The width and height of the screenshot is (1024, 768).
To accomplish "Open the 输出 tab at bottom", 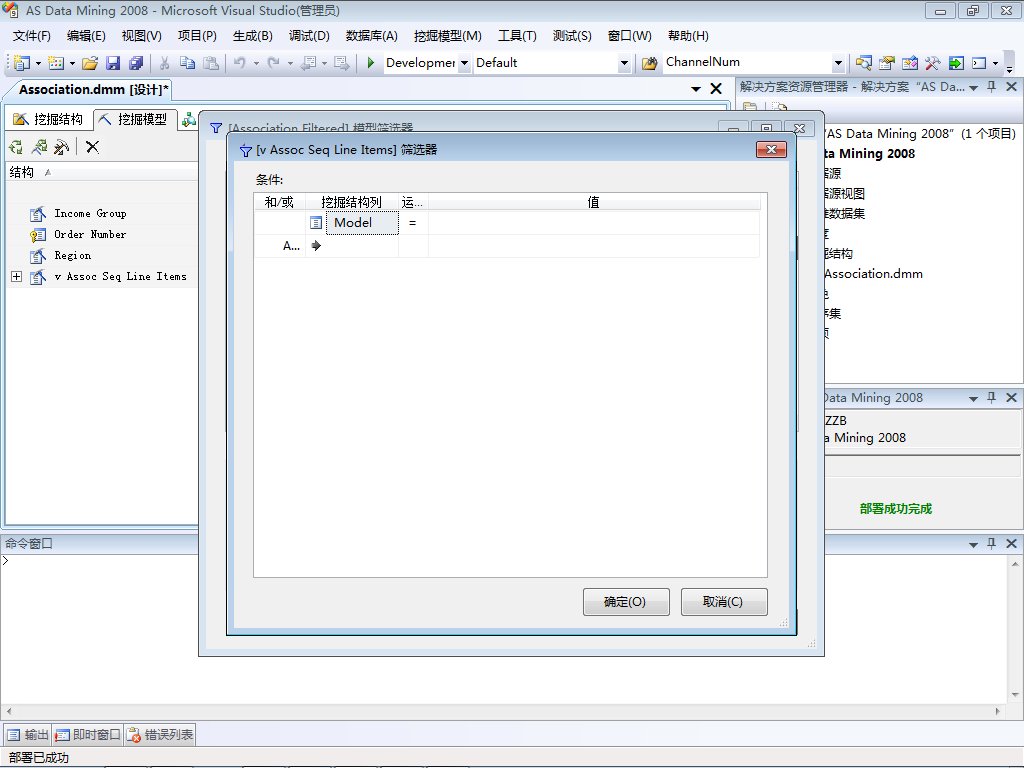I will point(28,735).
